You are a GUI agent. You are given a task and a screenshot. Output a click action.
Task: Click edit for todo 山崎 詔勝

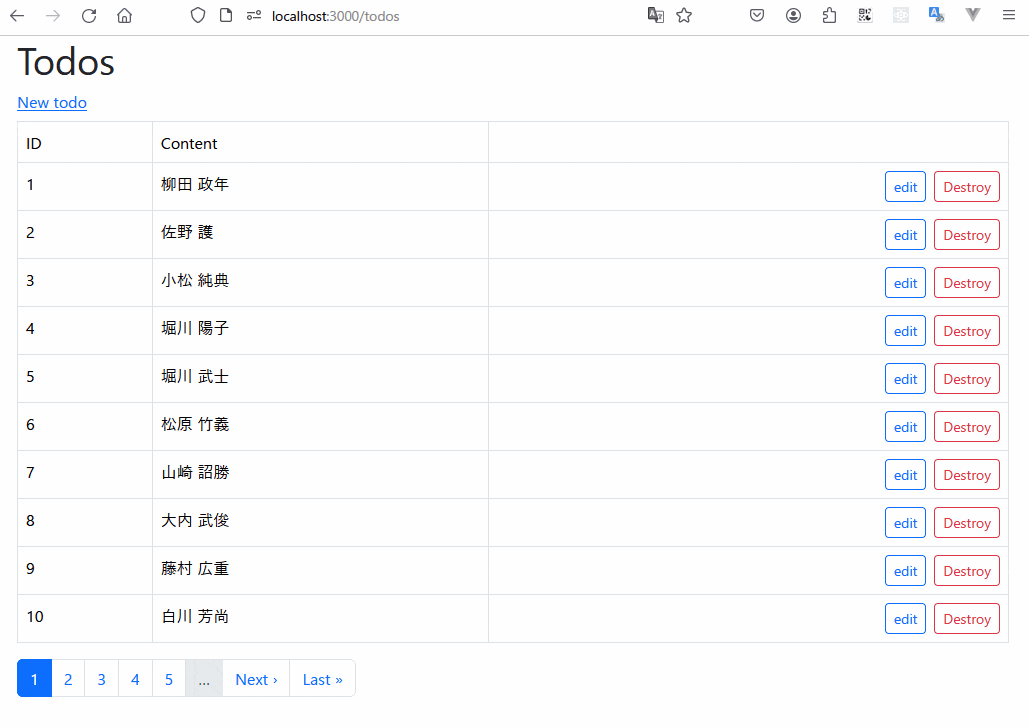905,475
